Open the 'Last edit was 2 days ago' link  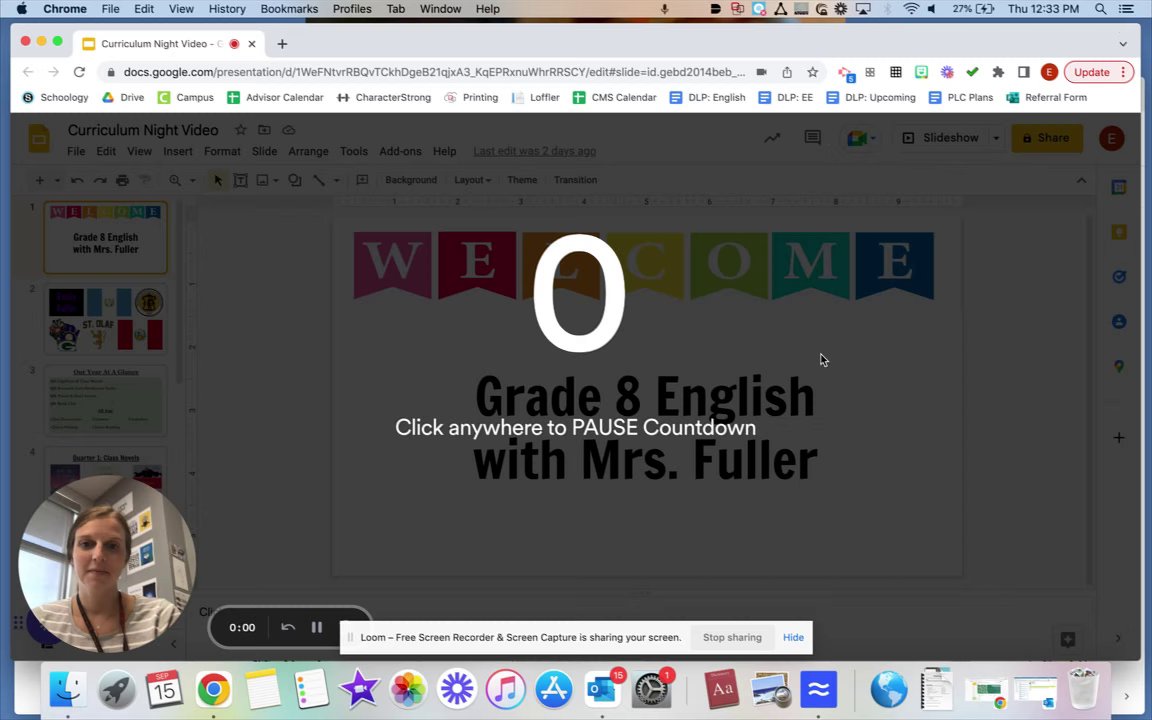(x=534, y=151)
